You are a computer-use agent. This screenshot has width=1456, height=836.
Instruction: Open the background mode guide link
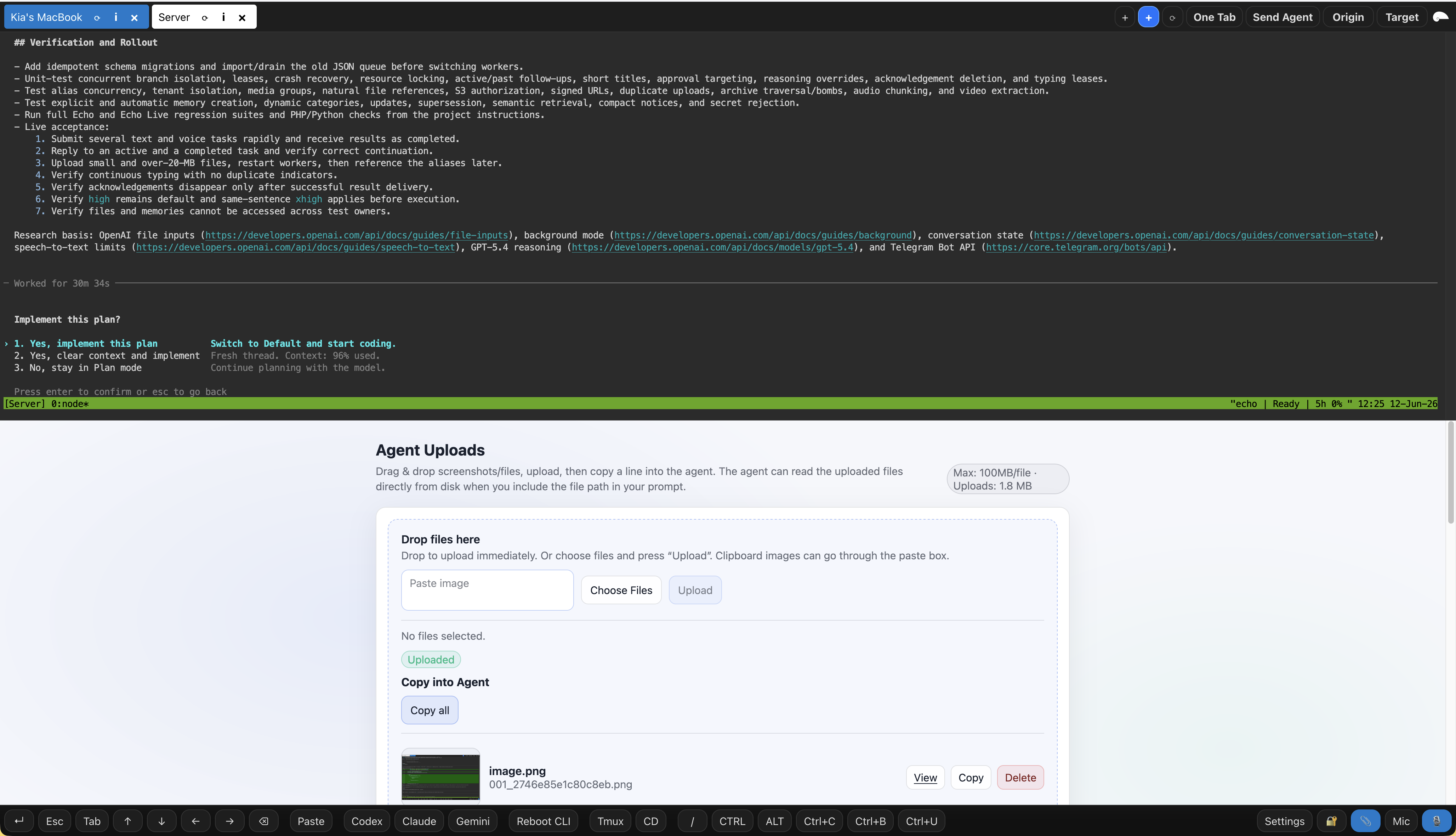(x=763, y=236)
